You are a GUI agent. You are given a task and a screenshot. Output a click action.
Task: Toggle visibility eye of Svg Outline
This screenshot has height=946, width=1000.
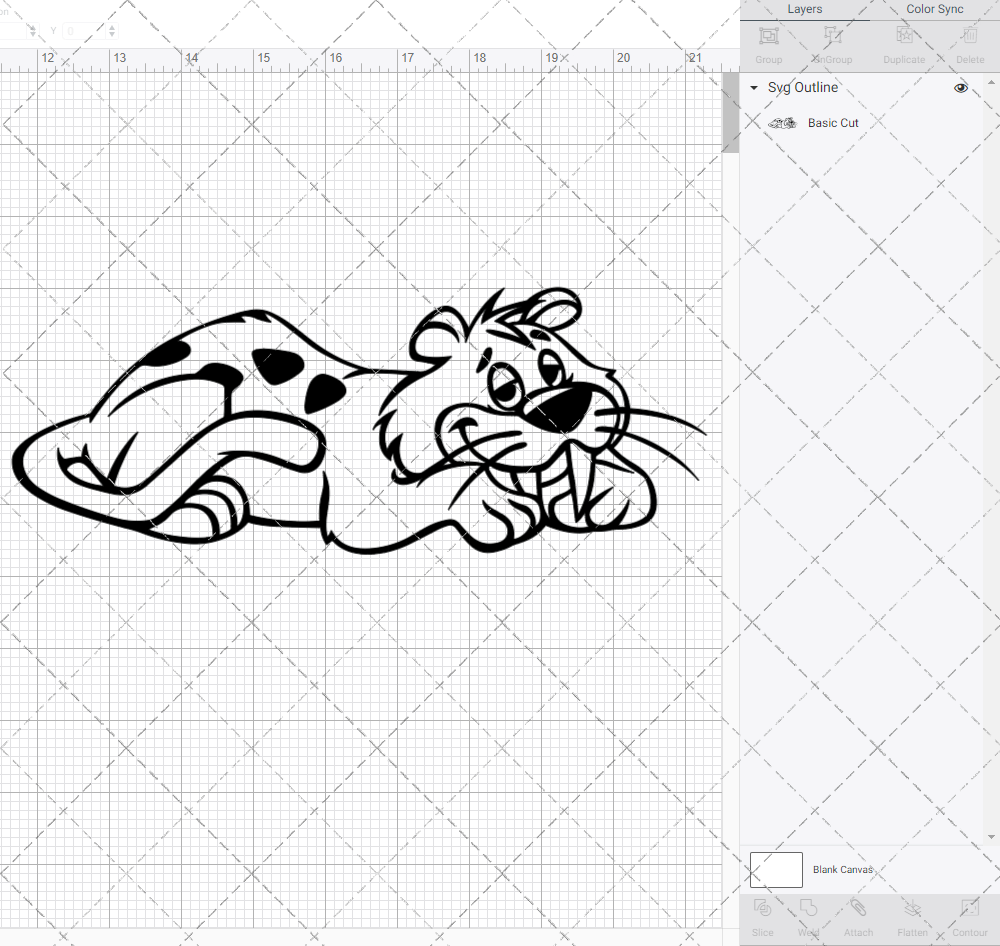[x=960, y=88]
